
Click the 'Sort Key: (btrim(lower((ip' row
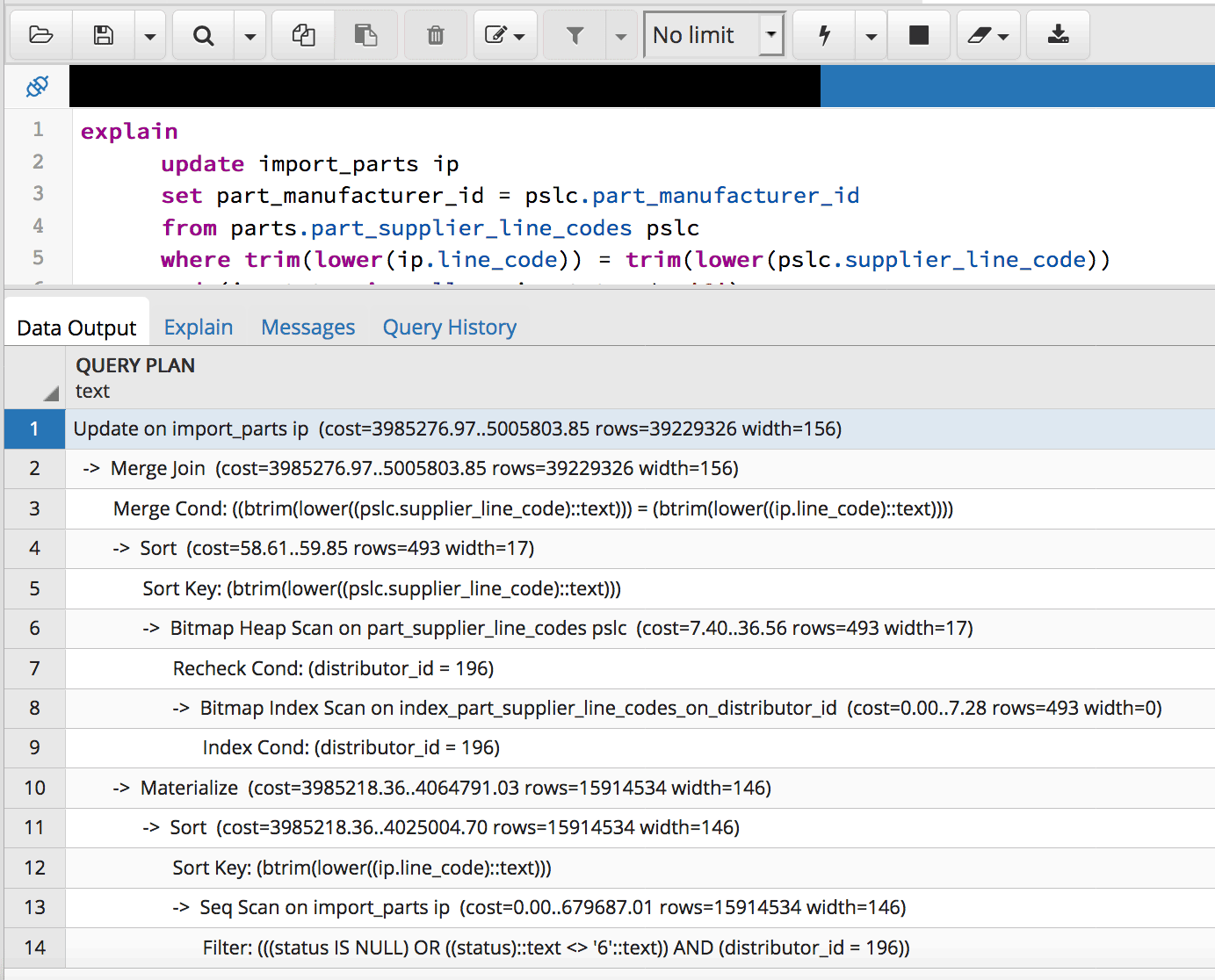pos(640,868)
